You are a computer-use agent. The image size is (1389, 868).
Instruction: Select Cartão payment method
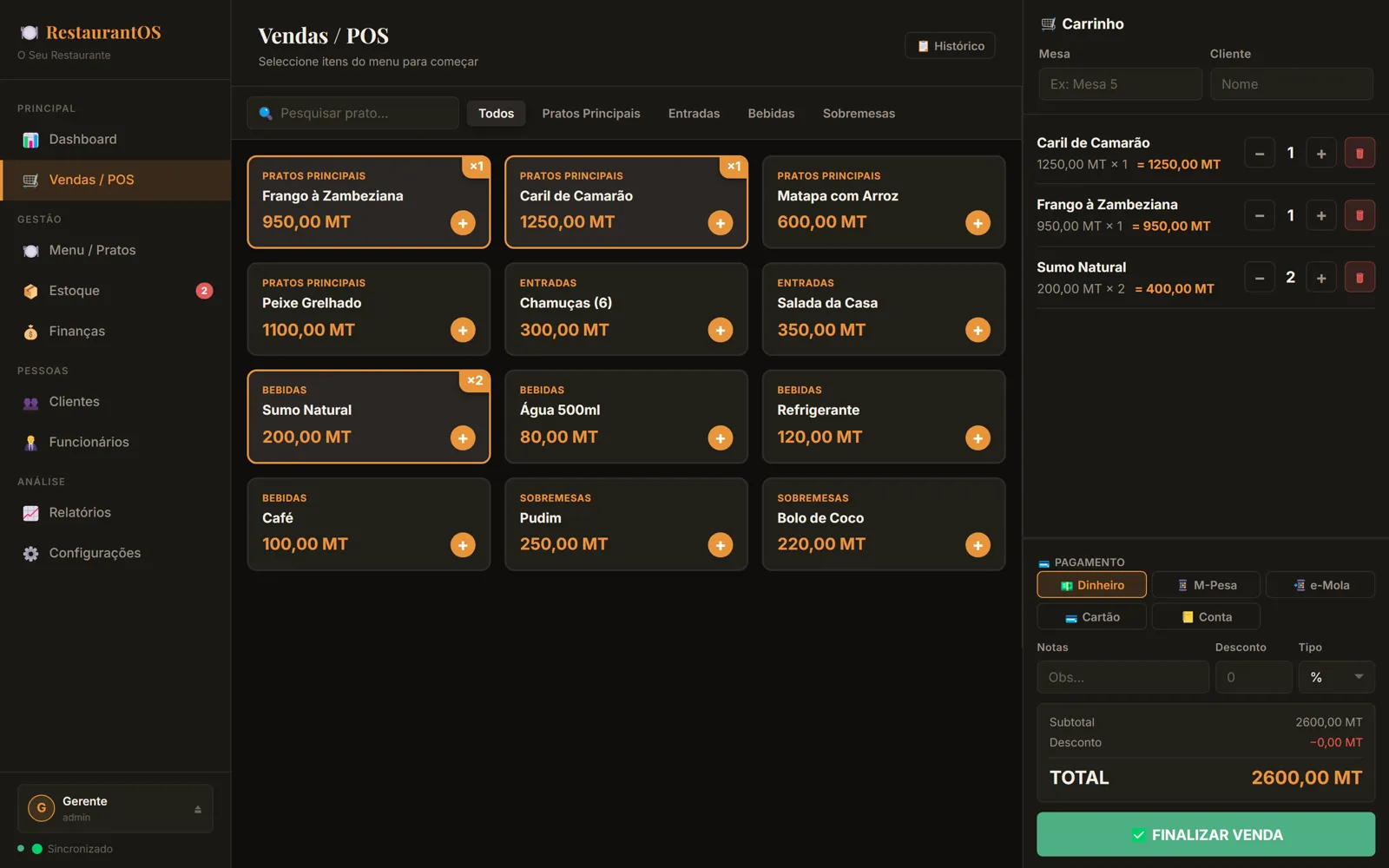pos(1091,617)
